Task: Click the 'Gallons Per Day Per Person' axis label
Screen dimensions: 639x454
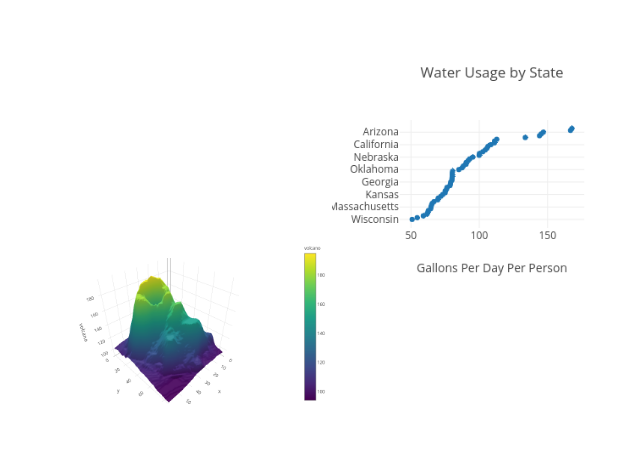Action: 491,268
